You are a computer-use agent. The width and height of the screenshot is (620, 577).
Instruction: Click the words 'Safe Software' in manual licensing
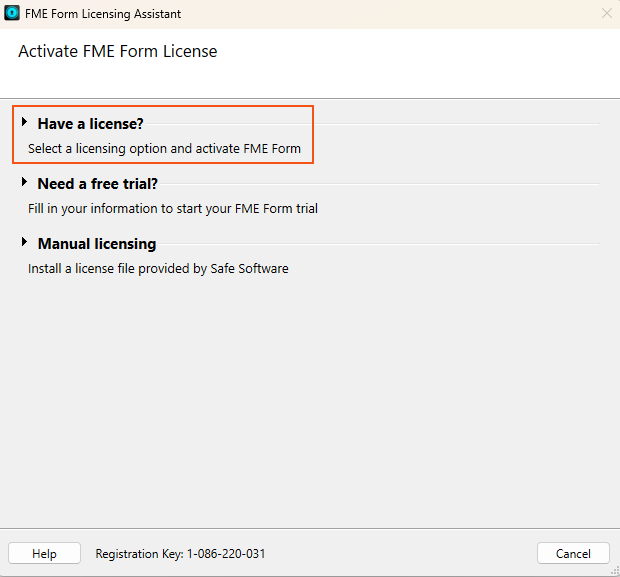click(250, 269)
